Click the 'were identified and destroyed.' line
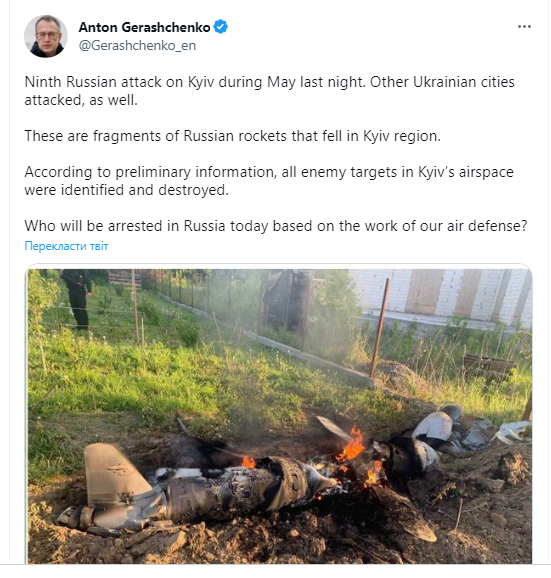 click(x=126, y=190)
